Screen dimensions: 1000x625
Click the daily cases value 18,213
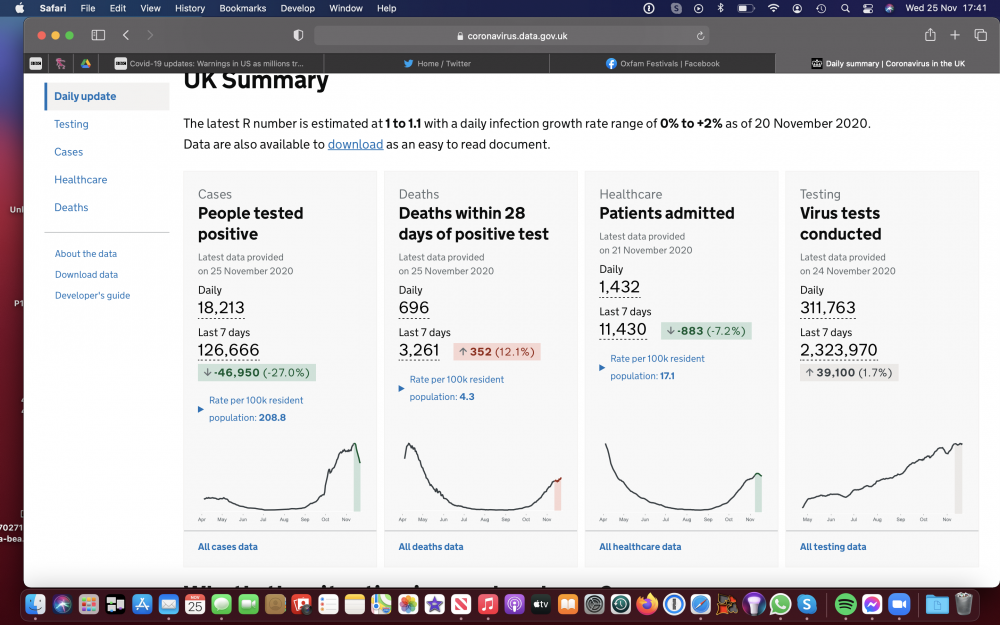(x=221, y=308)
